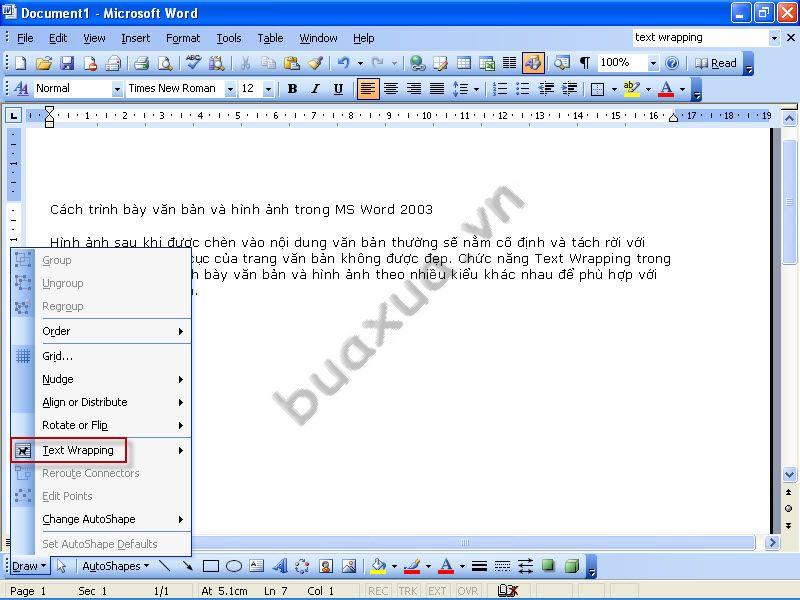Toggle Align Left
The height and width of the screenshot is (600, 800).
pyautogui.click(x=367, y=89)
